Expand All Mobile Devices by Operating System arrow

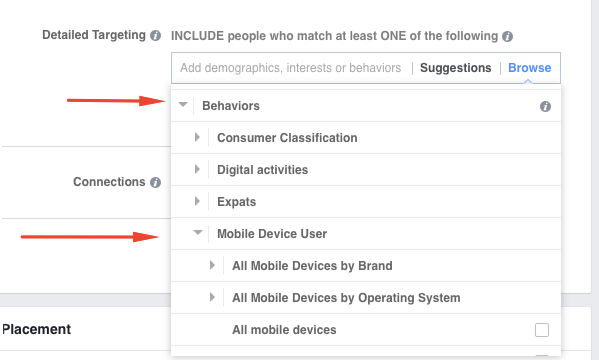click(212, 297)
